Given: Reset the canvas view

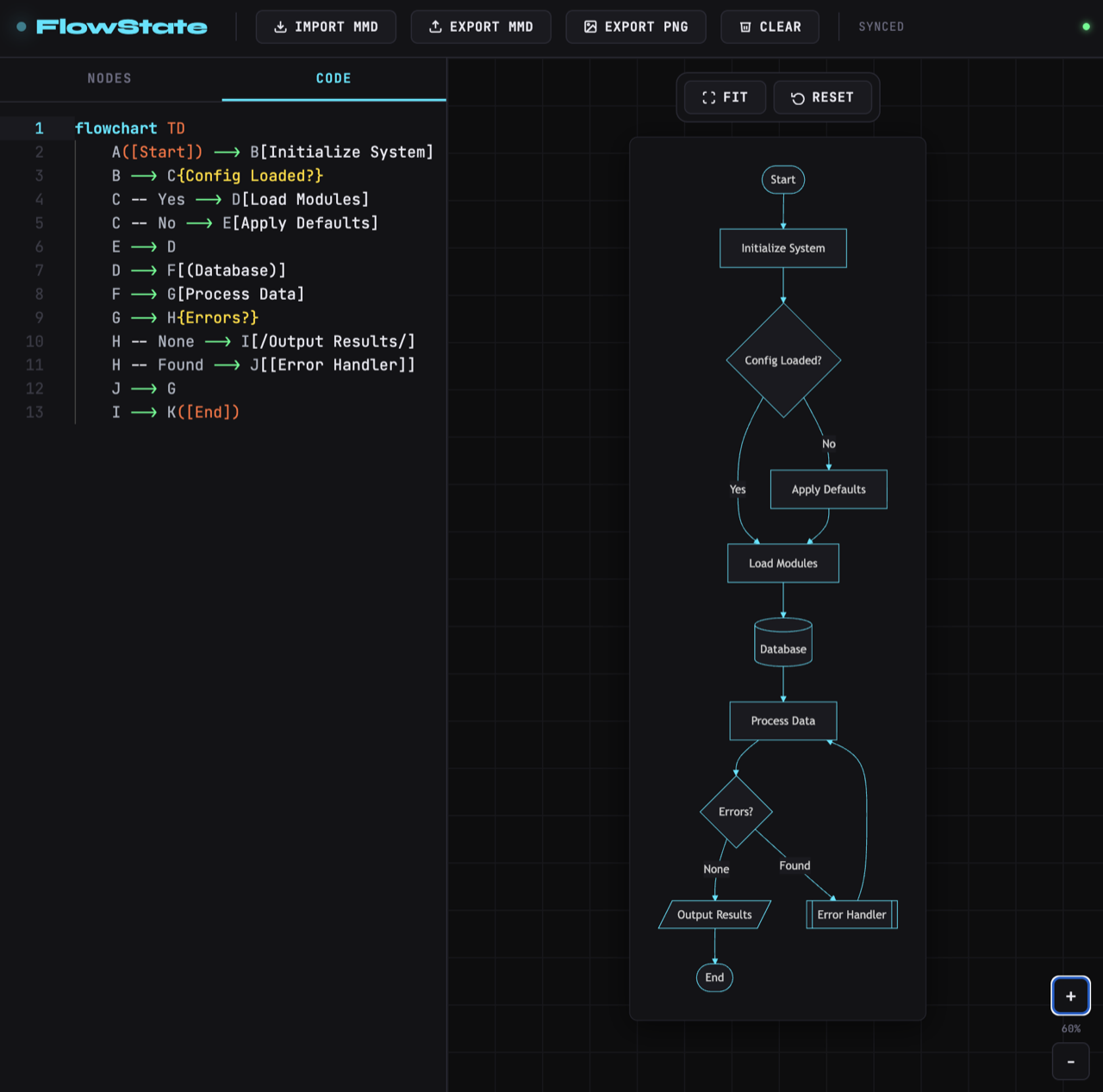Looking at the screenshot, I should pyautogui.click(x=822, y=97).
